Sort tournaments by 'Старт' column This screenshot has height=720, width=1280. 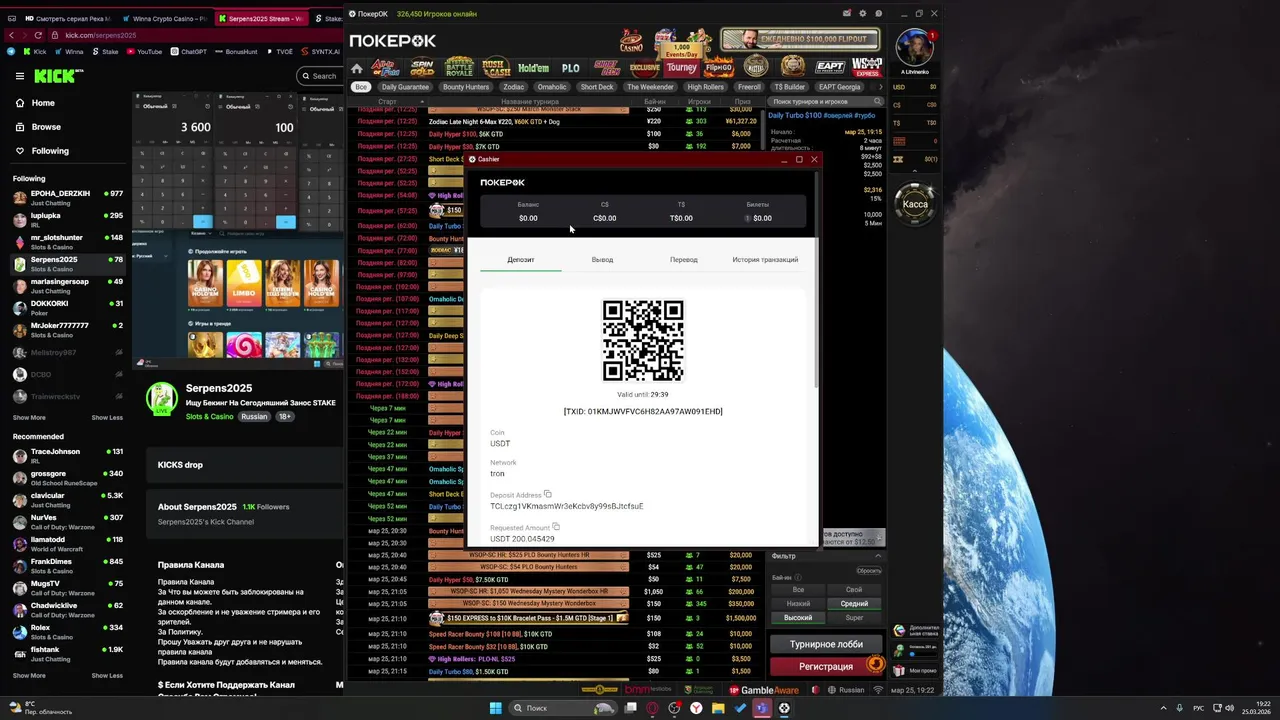coord(387,101)
